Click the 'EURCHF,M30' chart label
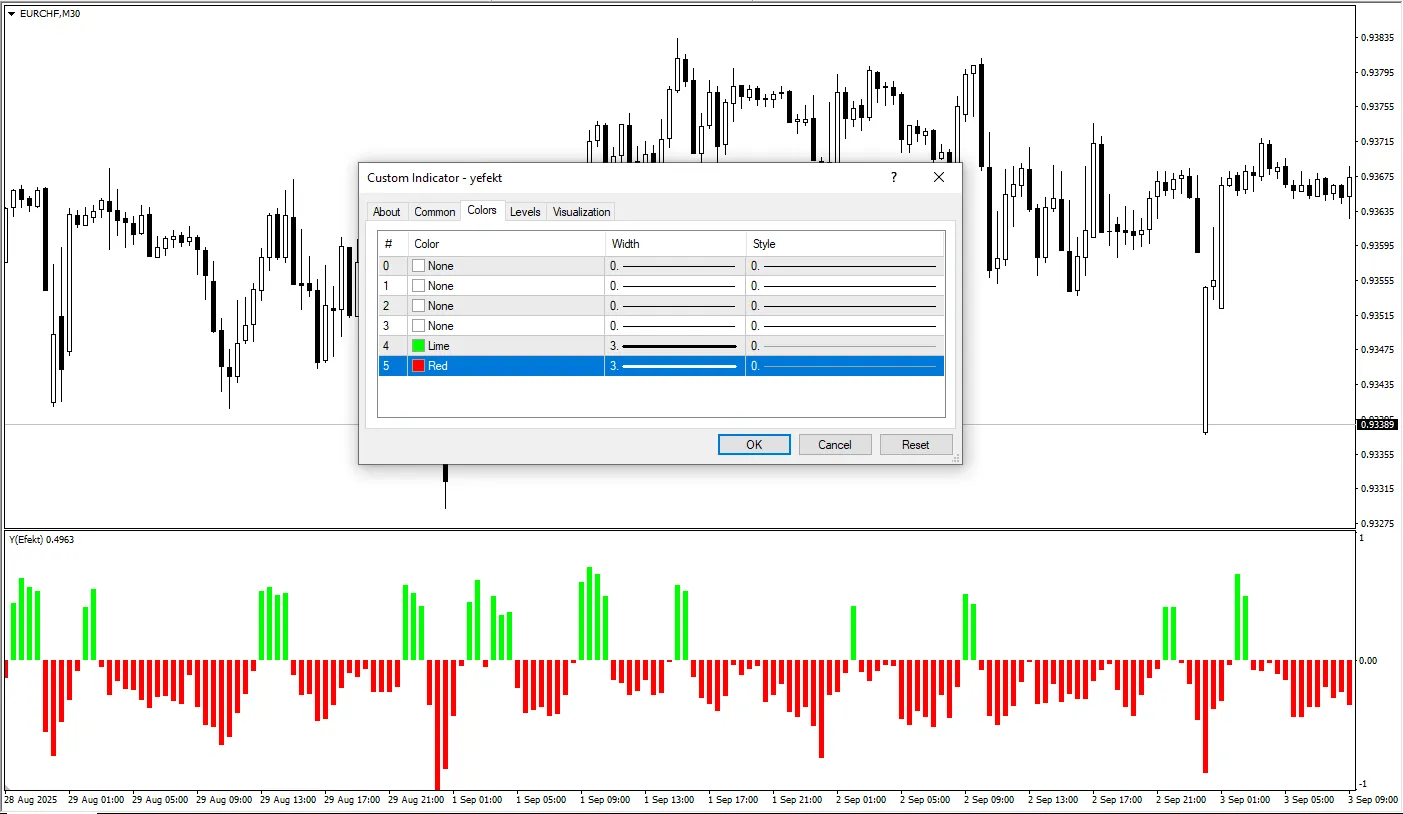This screenshot has height=814, width=1403. point(51,14)
